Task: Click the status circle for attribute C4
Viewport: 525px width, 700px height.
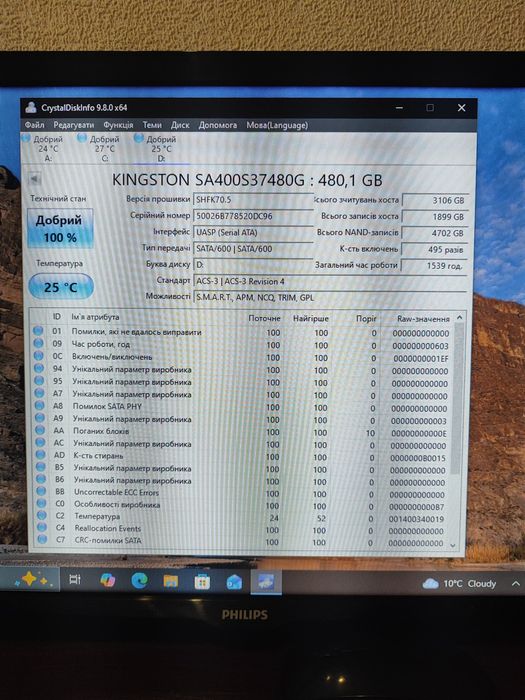Action: click(x=42, y=527)
